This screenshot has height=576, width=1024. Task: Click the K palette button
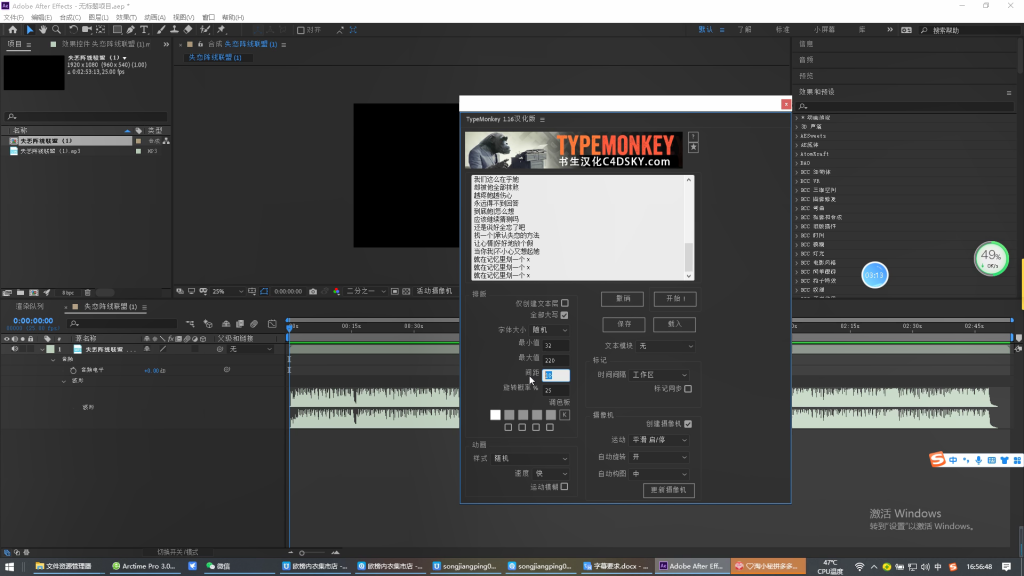[565, 415]
